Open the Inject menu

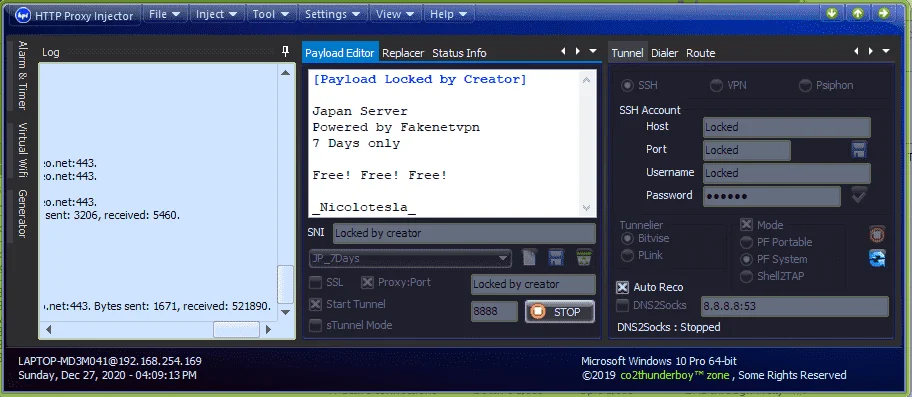[216, 15]
